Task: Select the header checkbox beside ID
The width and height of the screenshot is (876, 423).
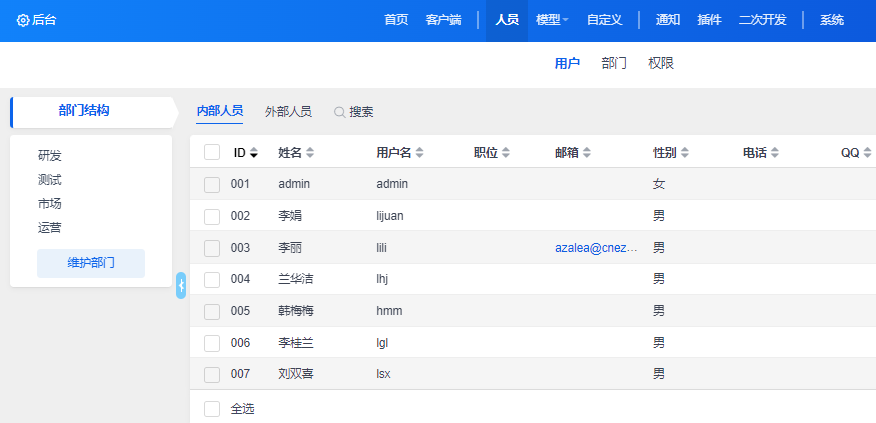Action: coord(212,152)
